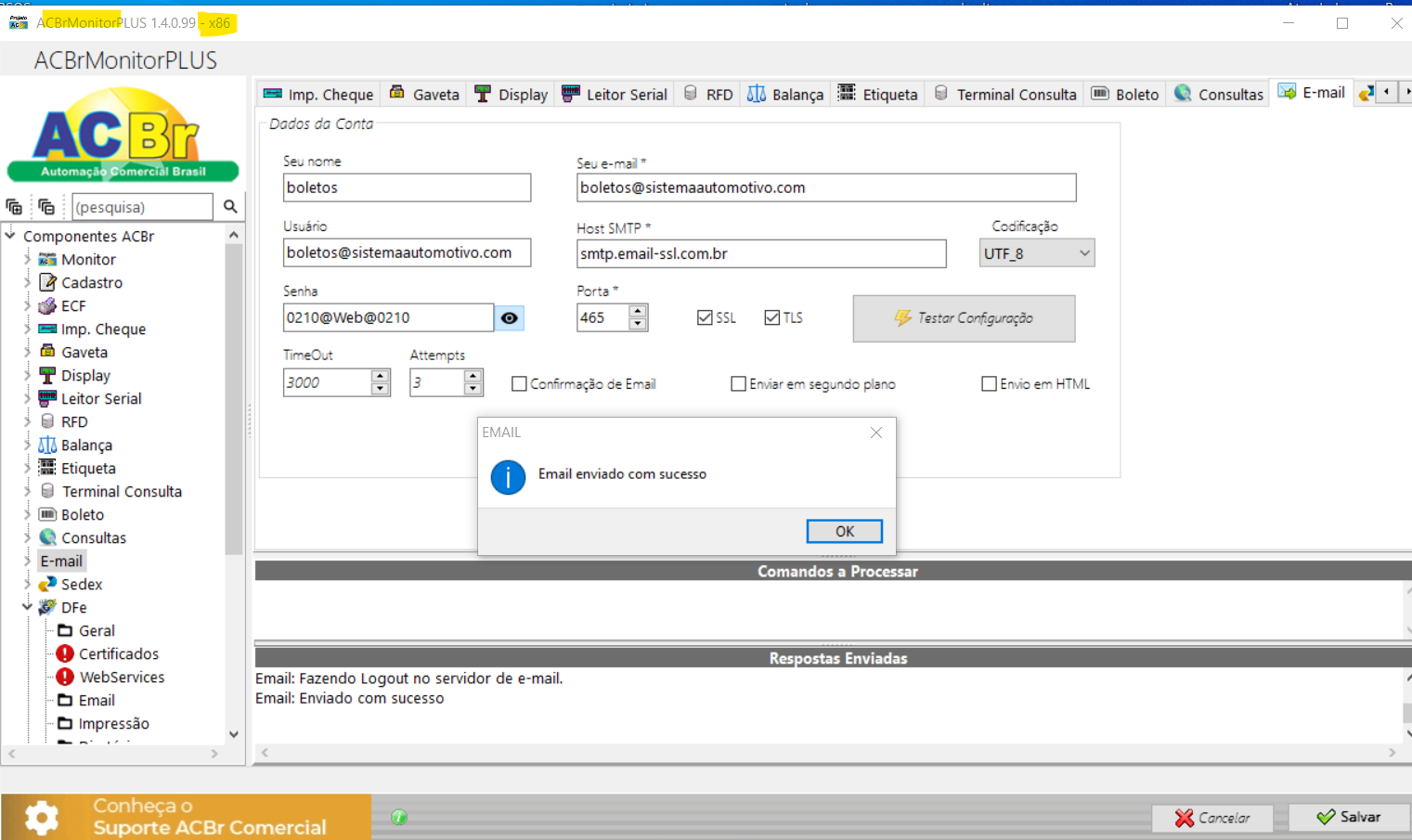Expand the ECF tree node
The height and width of the screenshot is (840, 1412).
(27, 305)
